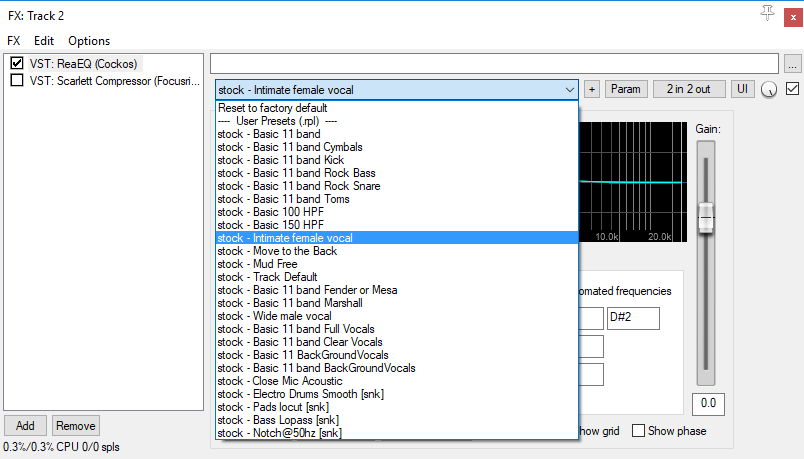The image size is (804, 459).
Task: Select Basic 11 band Fender or Mesa
Action: tap(397, 290)
